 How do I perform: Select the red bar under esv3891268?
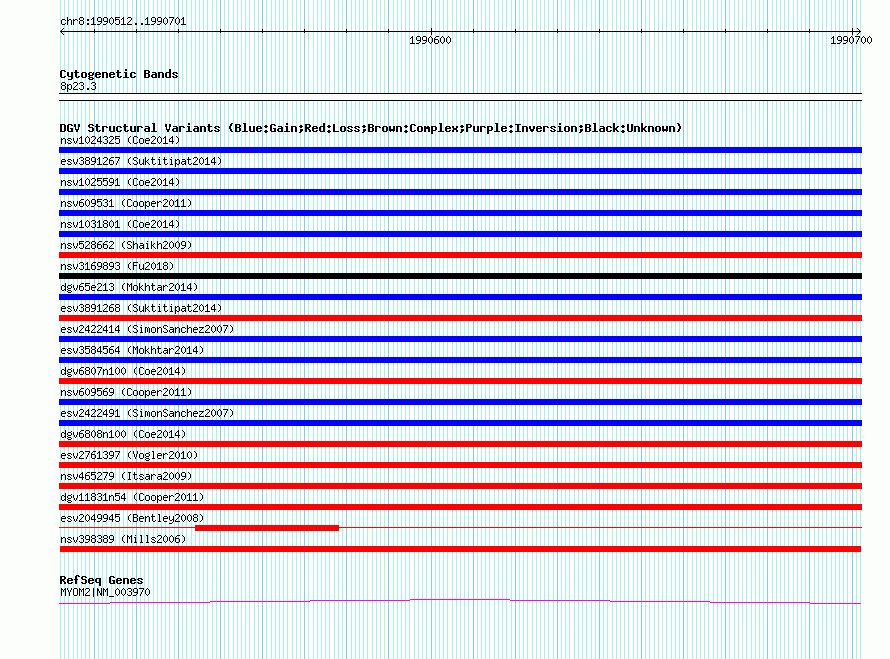(x=460, y=318)
